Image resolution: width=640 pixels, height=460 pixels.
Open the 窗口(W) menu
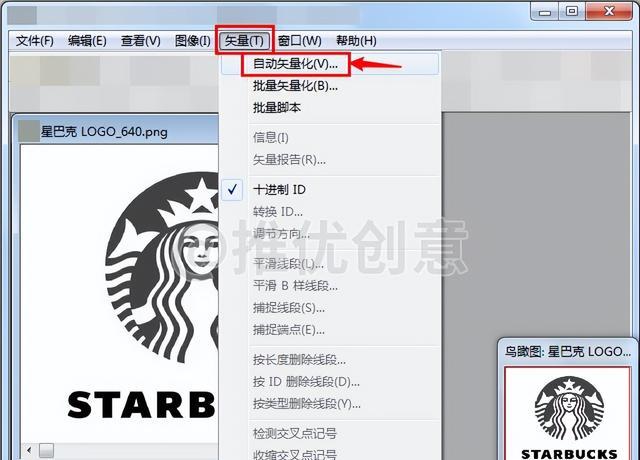pyautogui.click(x=300, y=41)
